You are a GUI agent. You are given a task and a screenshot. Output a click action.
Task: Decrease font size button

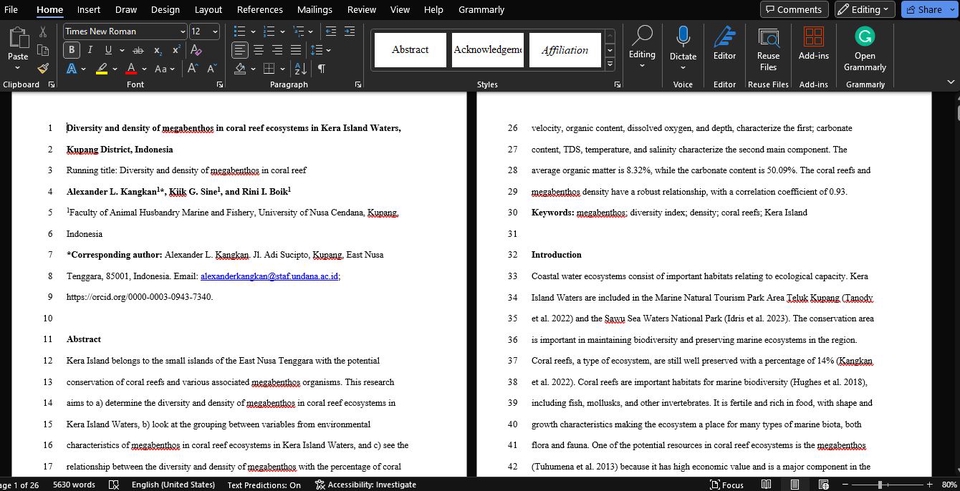(x=211, y=69)
